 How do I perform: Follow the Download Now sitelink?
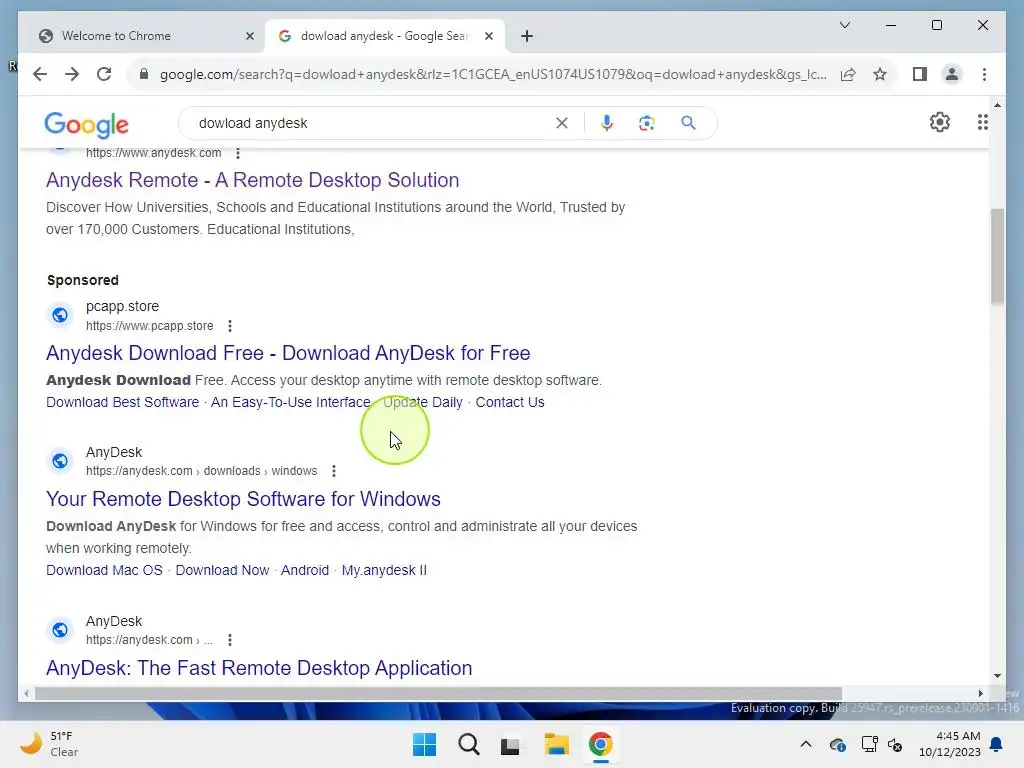coord(222,570)
